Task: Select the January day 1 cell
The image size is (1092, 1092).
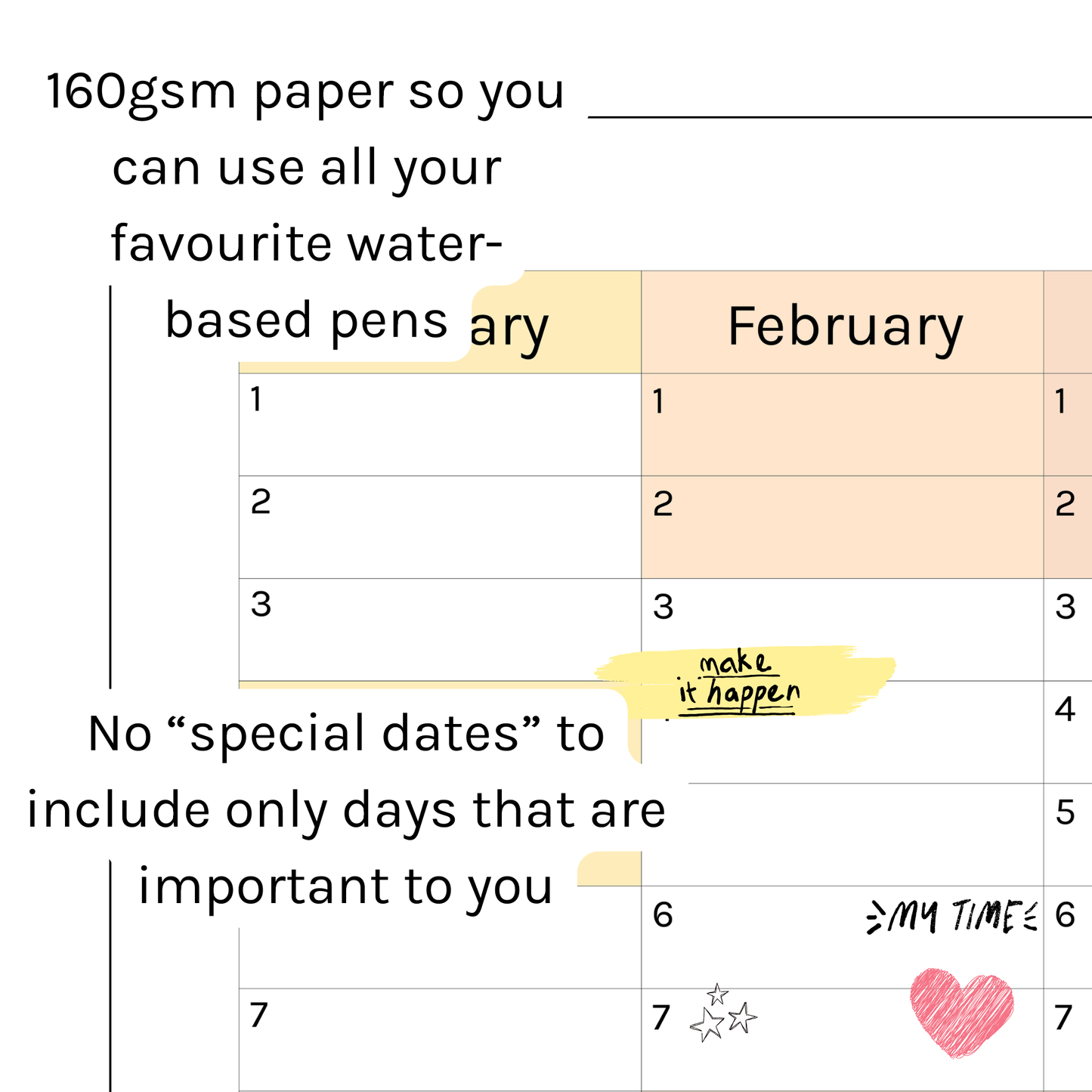Action: [x=440, y=425]
